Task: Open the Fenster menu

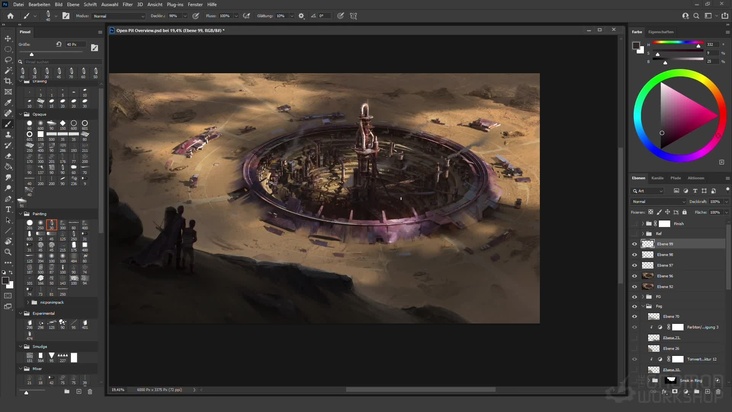Action: 195,4
